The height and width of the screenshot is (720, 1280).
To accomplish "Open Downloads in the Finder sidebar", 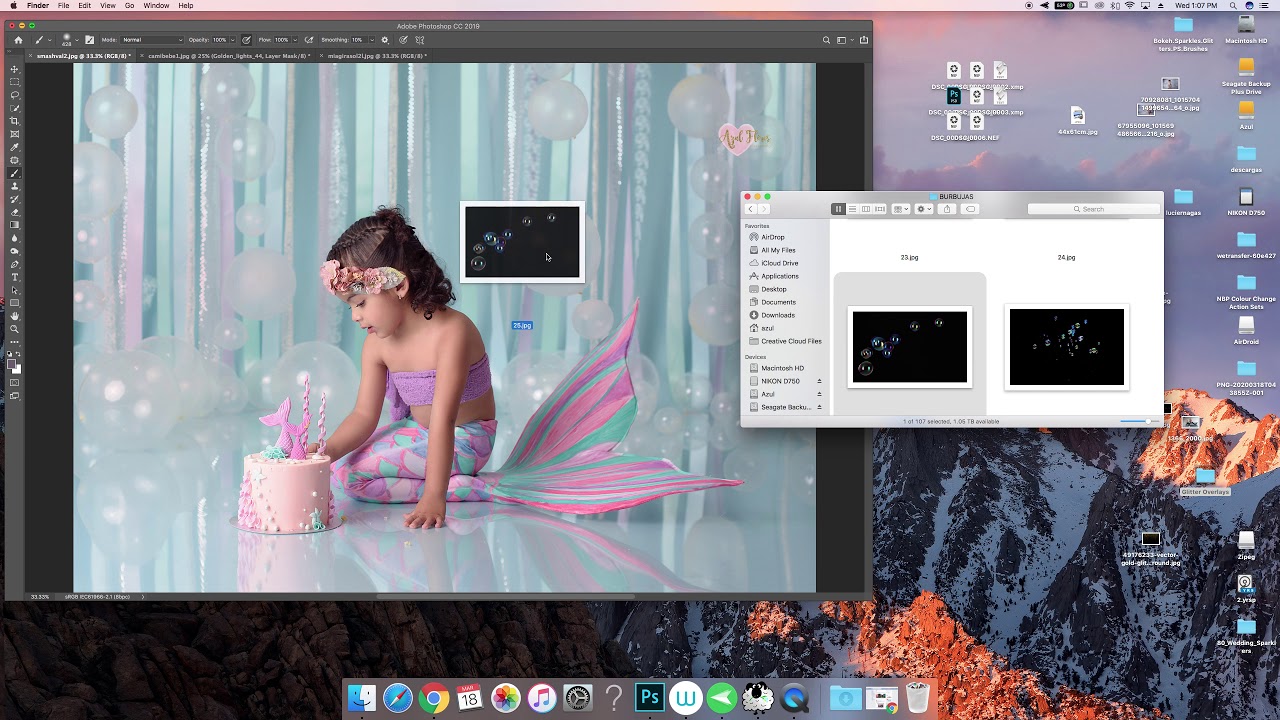I will click(x=778, y=315).
